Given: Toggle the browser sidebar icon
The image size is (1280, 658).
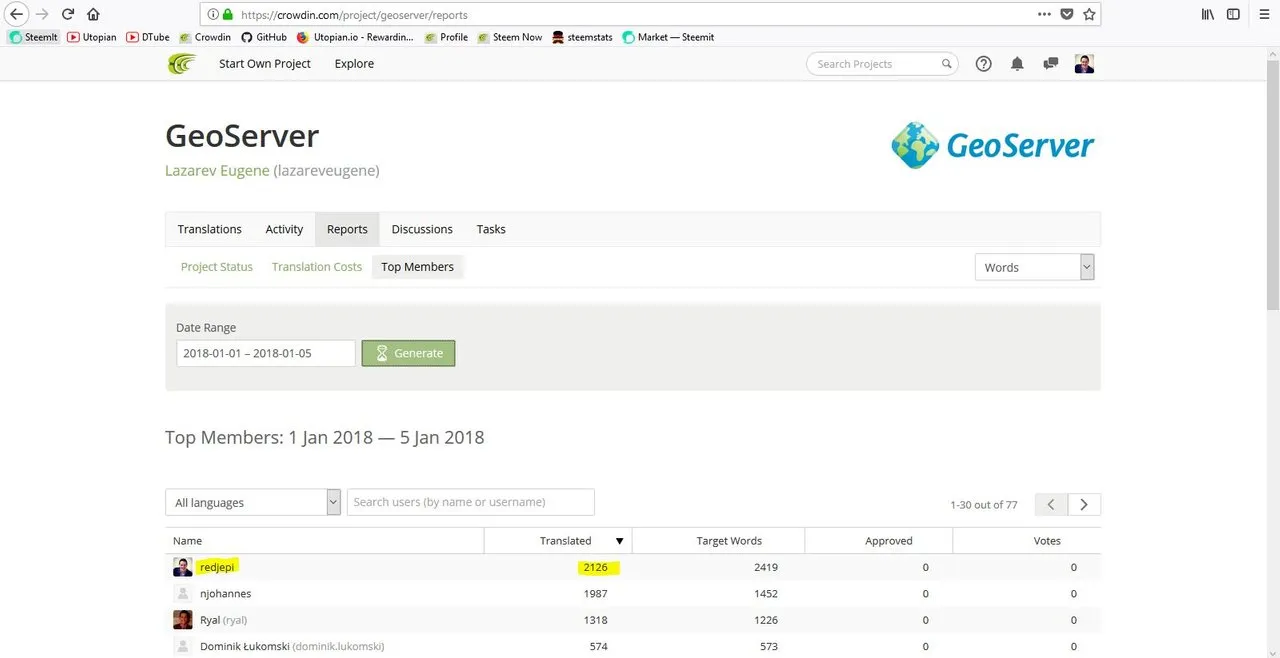Looking at the screenshot, I should (x=1233, y=15).
